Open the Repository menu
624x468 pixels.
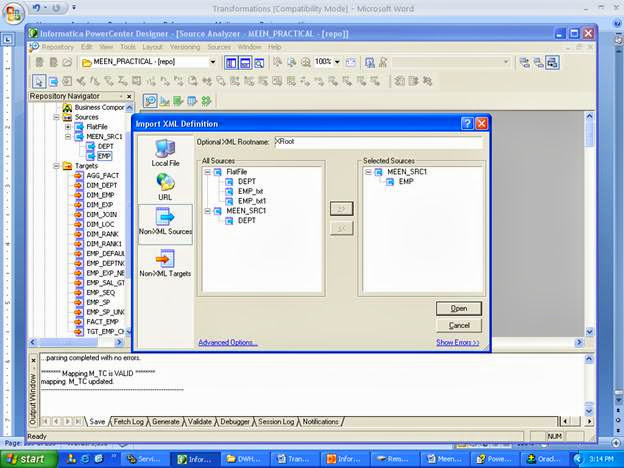point(58,47)
